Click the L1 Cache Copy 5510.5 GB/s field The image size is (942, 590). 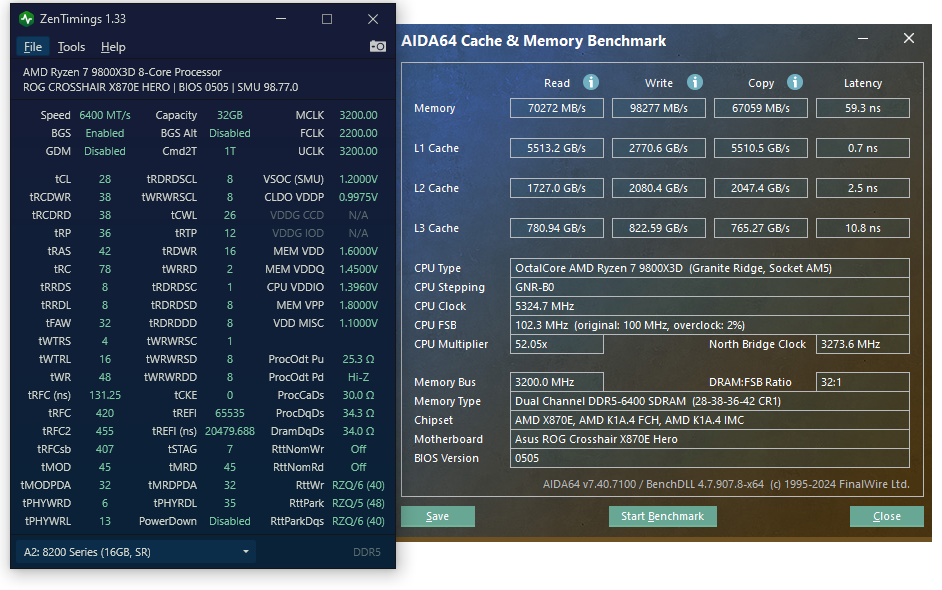point(761,148)
